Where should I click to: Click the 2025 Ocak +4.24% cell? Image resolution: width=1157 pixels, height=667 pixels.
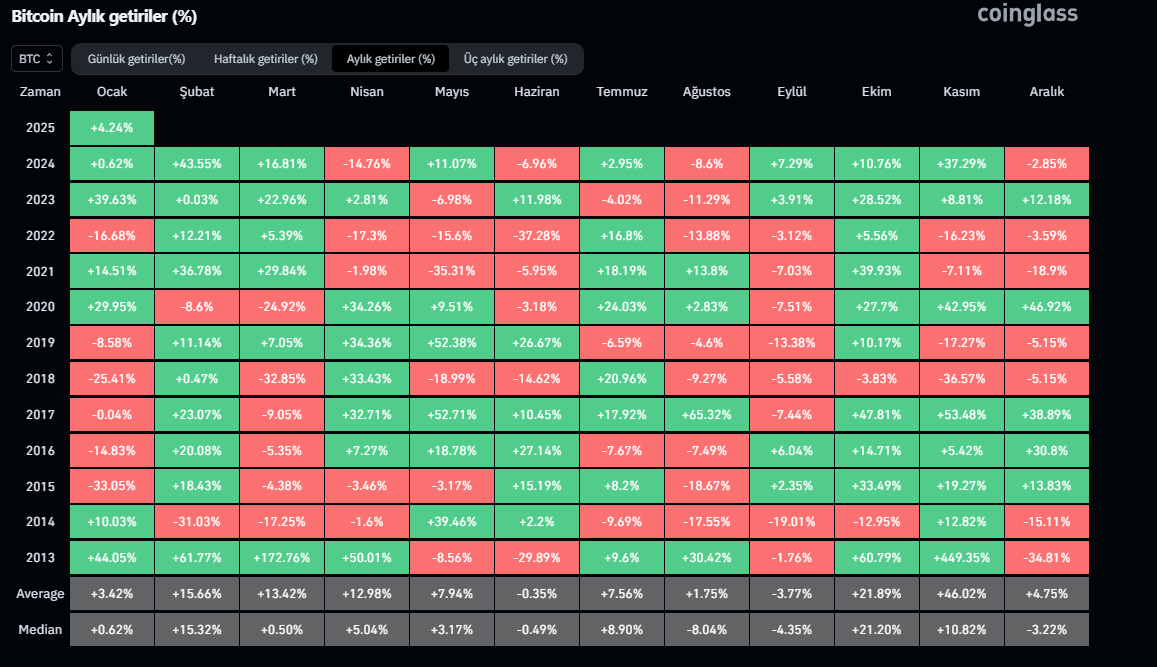tap(112, 128)
